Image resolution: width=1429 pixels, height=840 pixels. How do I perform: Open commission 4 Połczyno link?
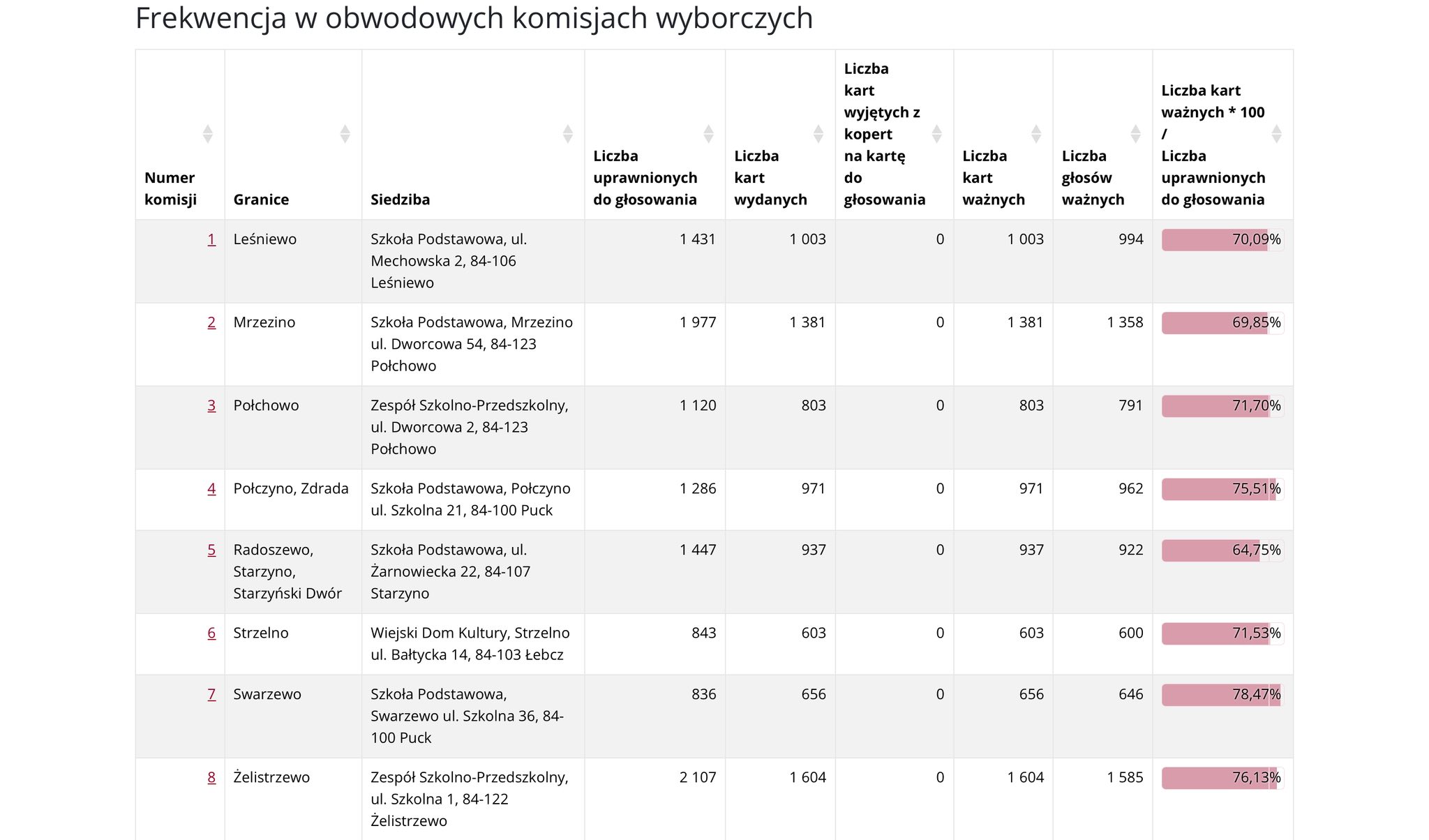(x=211, y=488)
